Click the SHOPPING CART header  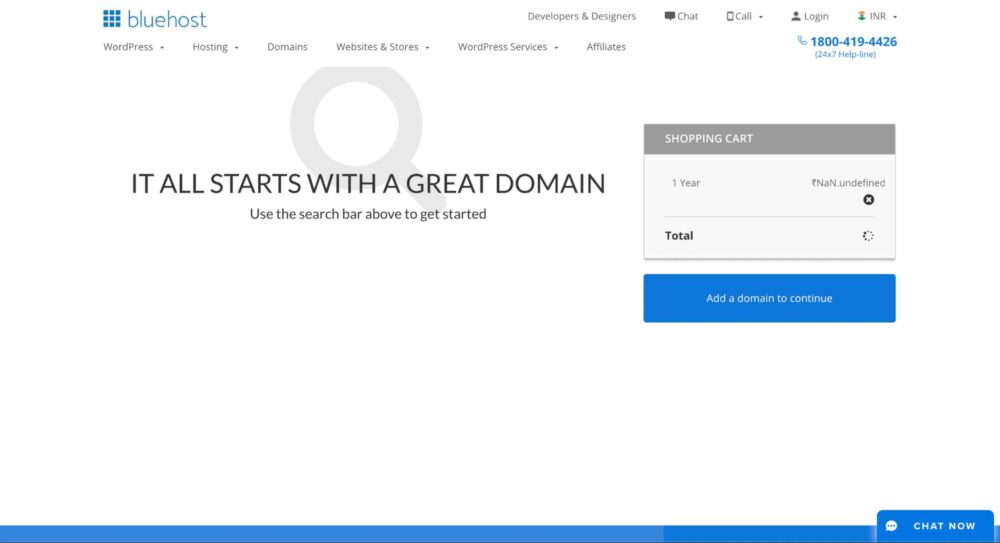coord(769,138)
